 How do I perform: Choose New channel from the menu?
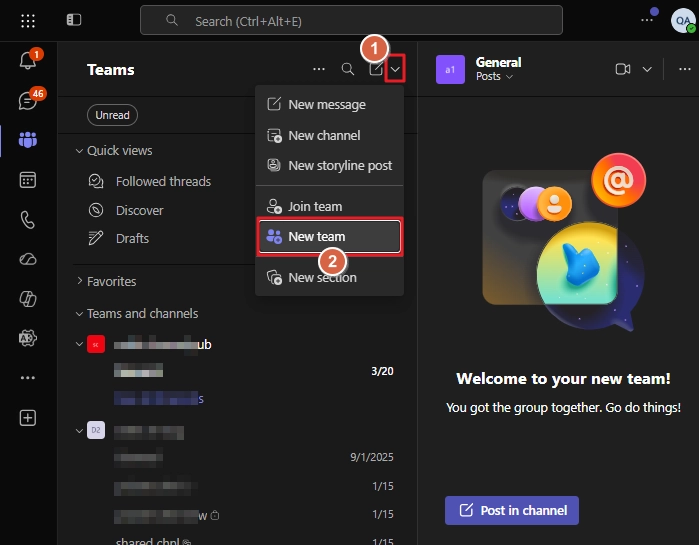pos(329,135)
